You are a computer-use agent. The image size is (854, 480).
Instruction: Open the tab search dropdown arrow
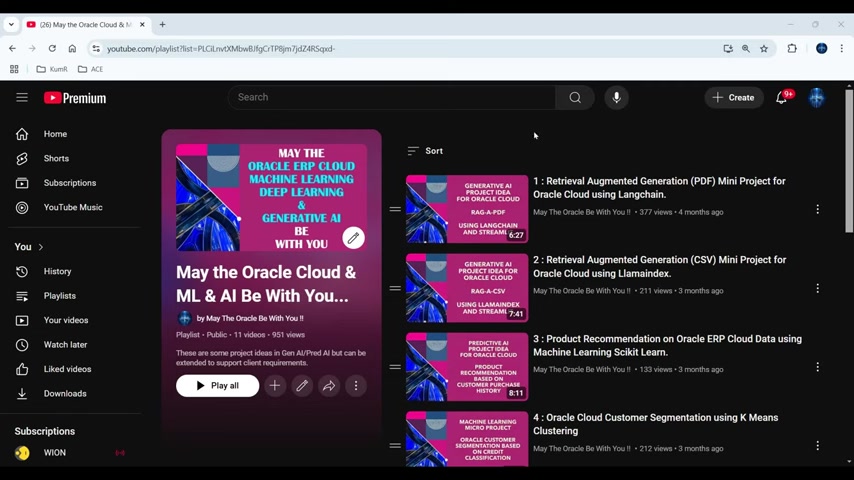[11, 25]
